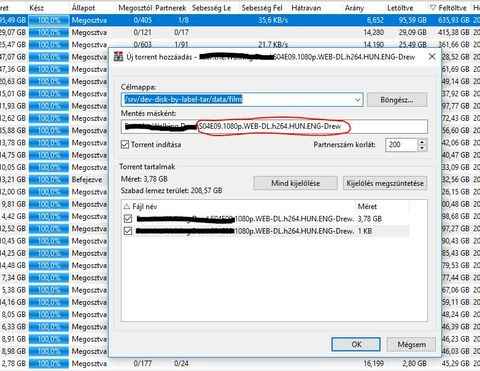The height and width of the screenshot is (371, 480).
Task: Sort main list by Arány column
Action: [x=354, y=7]
